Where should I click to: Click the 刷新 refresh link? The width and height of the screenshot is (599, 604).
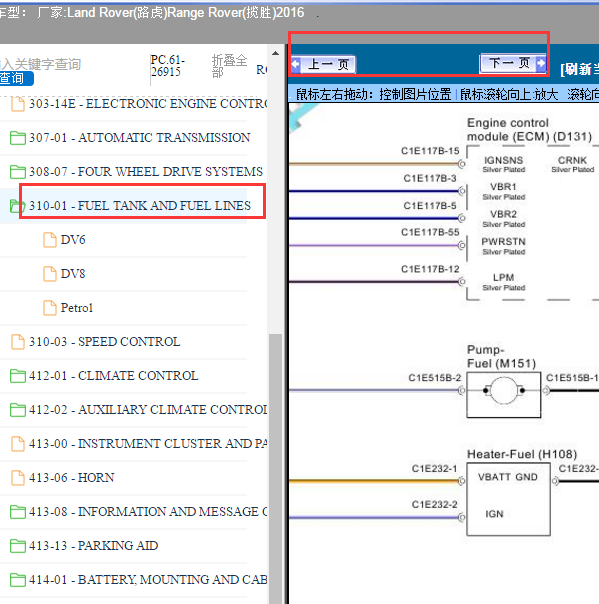pyautogui.click(x=579, y=69)
